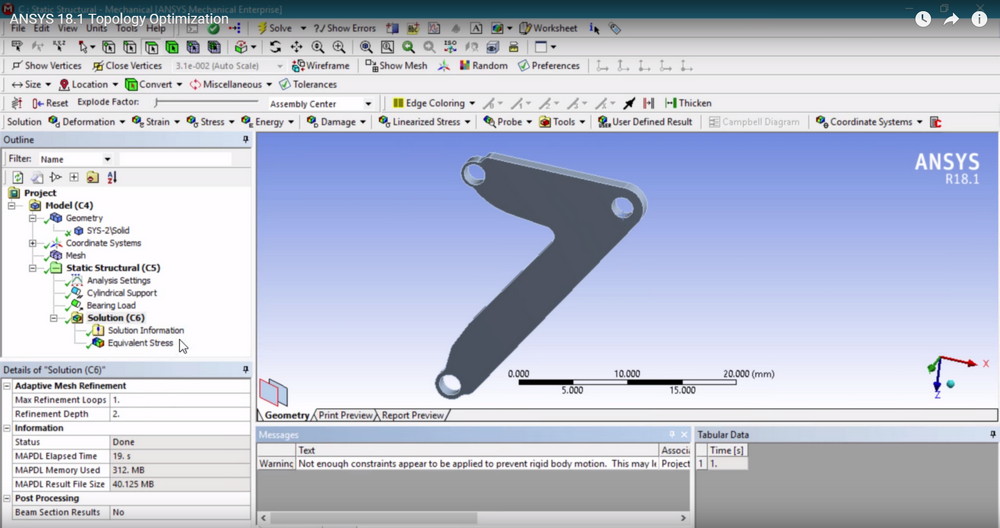Open the Worksheet view
1000x528 pixels.
click(548, 28)
